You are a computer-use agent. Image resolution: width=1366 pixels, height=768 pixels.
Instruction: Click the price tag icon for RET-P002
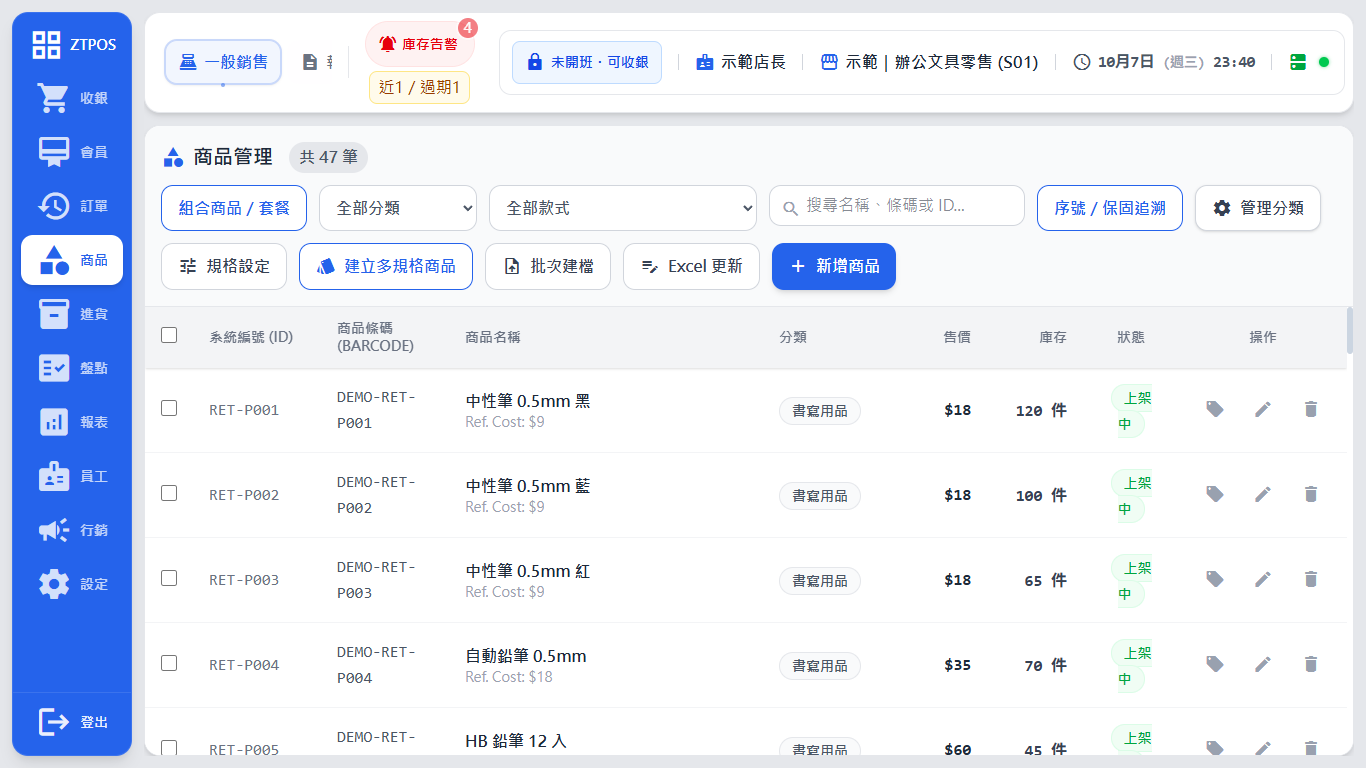click(x=1215, y=494)
